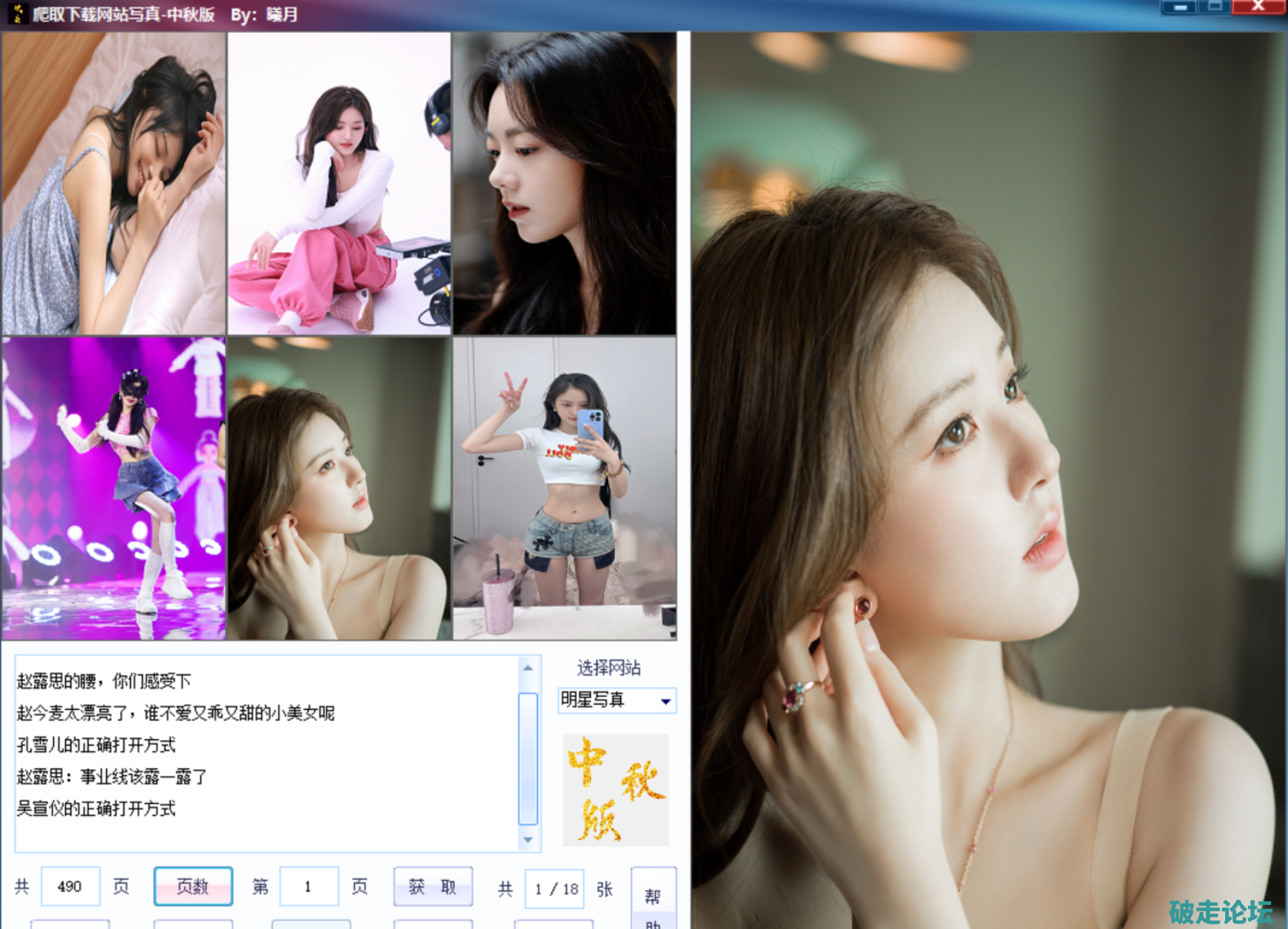Select list item 赵今麦太漂亮了
This screenshot has width=1288, height=929.
pyautogui.click(x=175, y=713)
